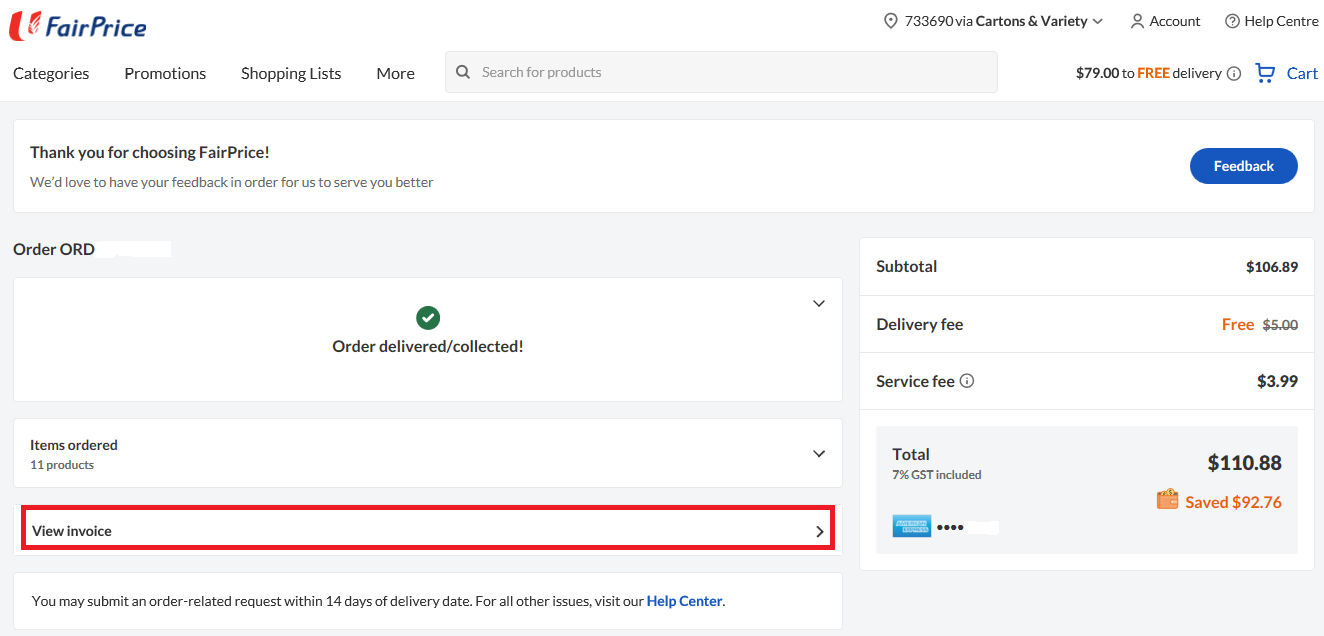Open View invoice arrow
Viewport: 1324px width, 636px height.
(x=820, y=532)
